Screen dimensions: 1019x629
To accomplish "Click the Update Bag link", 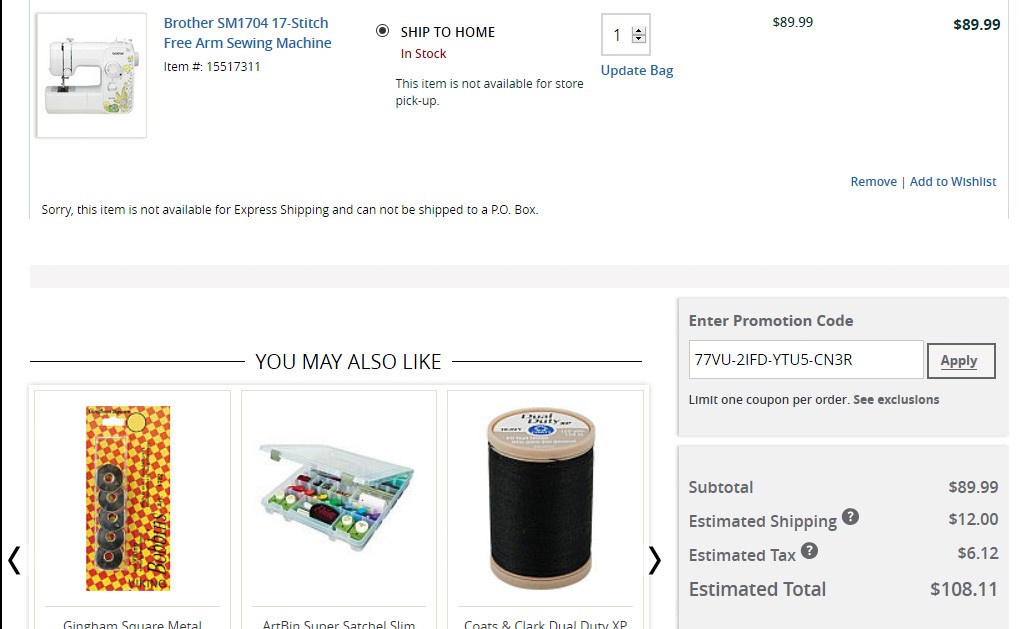I will coord(637,70).
